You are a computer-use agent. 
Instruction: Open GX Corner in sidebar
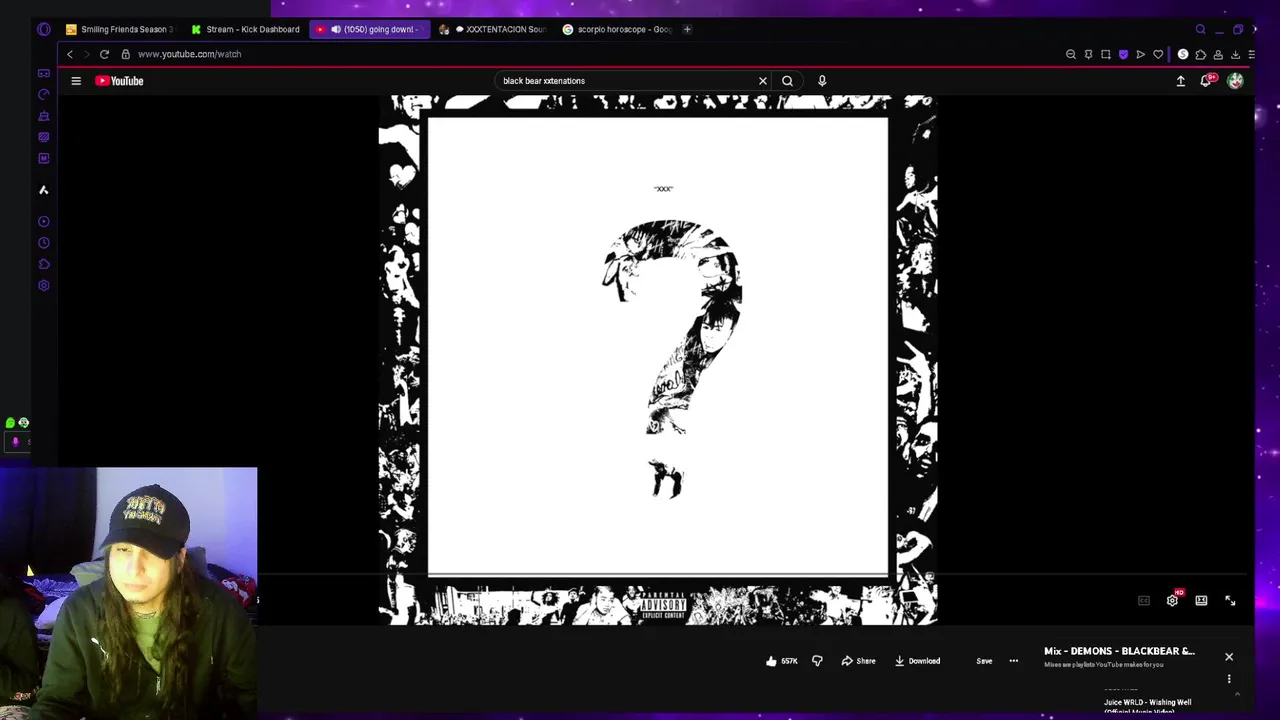point(44,73)
